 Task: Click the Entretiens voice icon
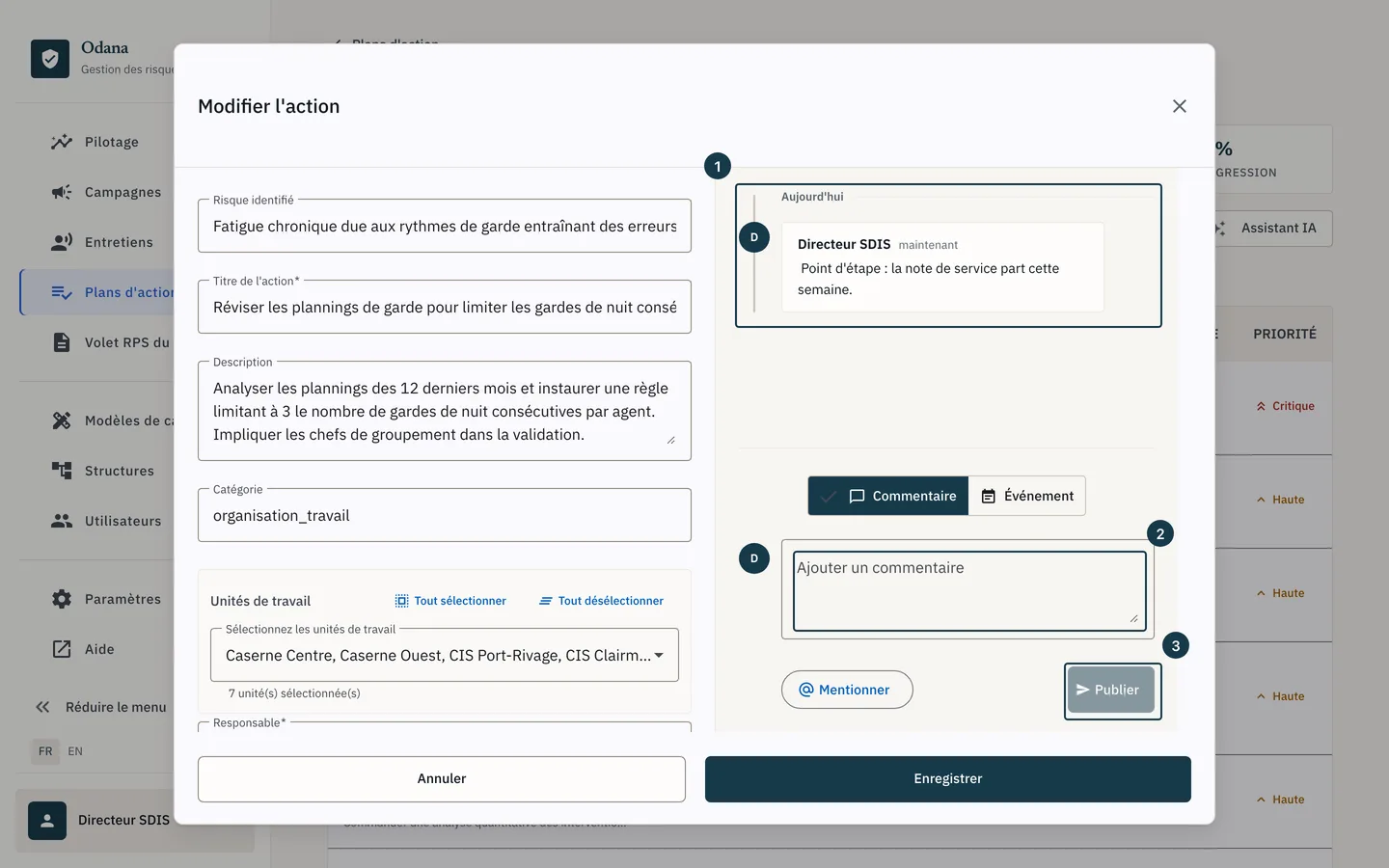(62, 242)
